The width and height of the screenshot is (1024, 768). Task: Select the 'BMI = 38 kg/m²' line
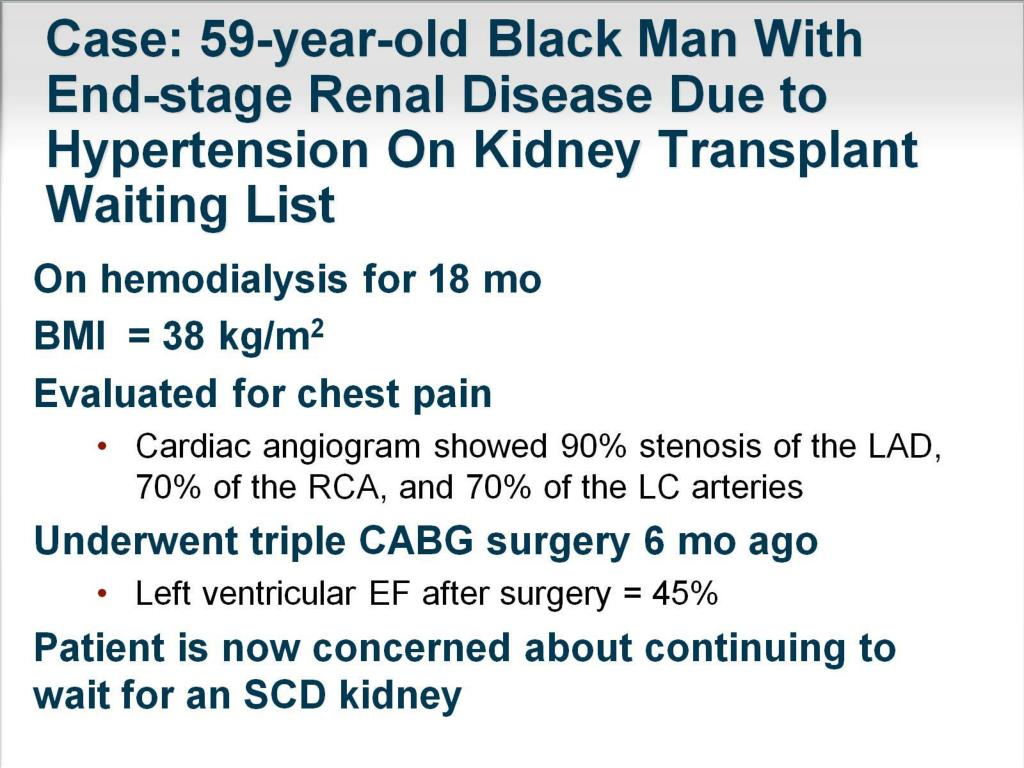(179, 336)
